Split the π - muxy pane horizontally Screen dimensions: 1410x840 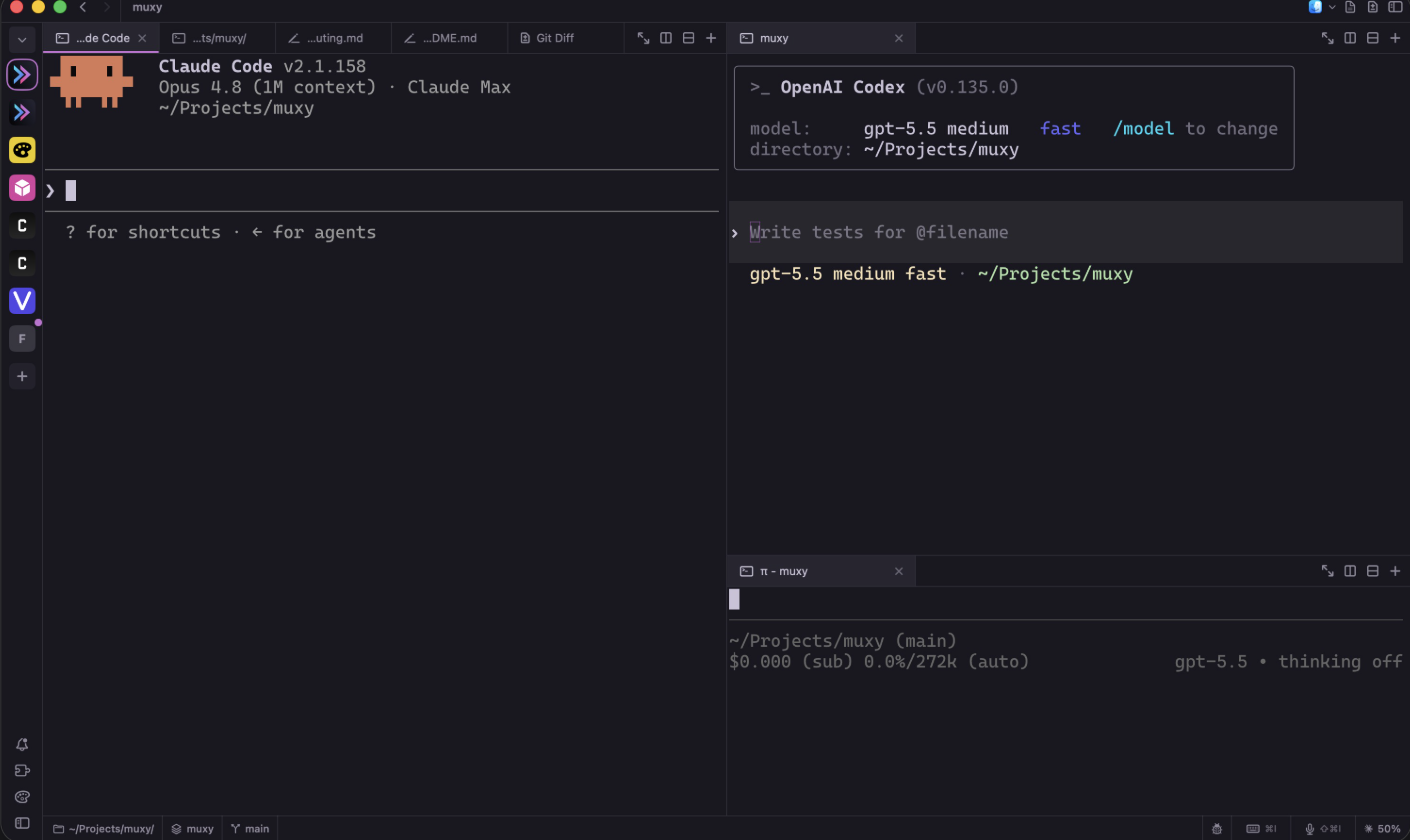[1372, 571]
